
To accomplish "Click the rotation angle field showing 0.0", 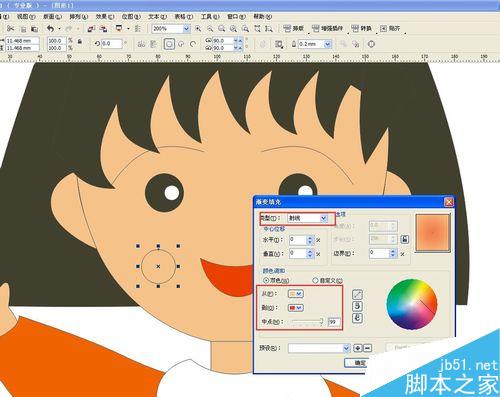I will point(111,44).
